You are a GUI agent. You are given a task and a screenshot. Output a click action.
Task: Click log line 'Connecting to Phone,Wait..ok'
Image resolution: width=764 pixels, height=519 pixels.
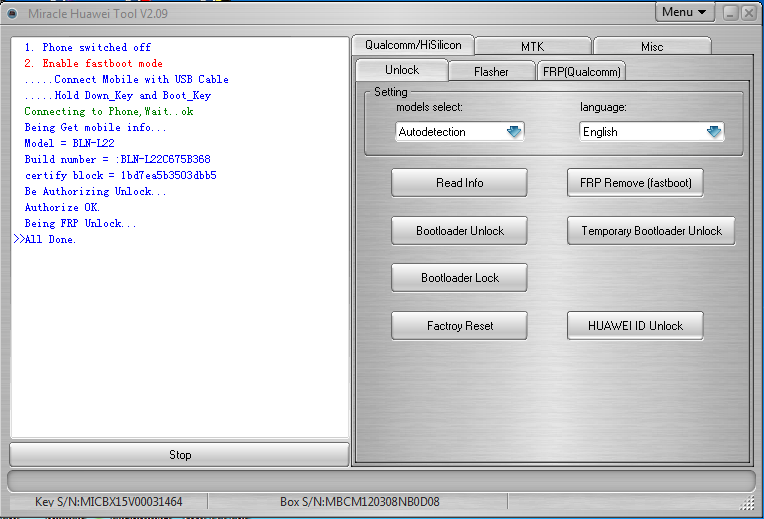tap(109, 112)
